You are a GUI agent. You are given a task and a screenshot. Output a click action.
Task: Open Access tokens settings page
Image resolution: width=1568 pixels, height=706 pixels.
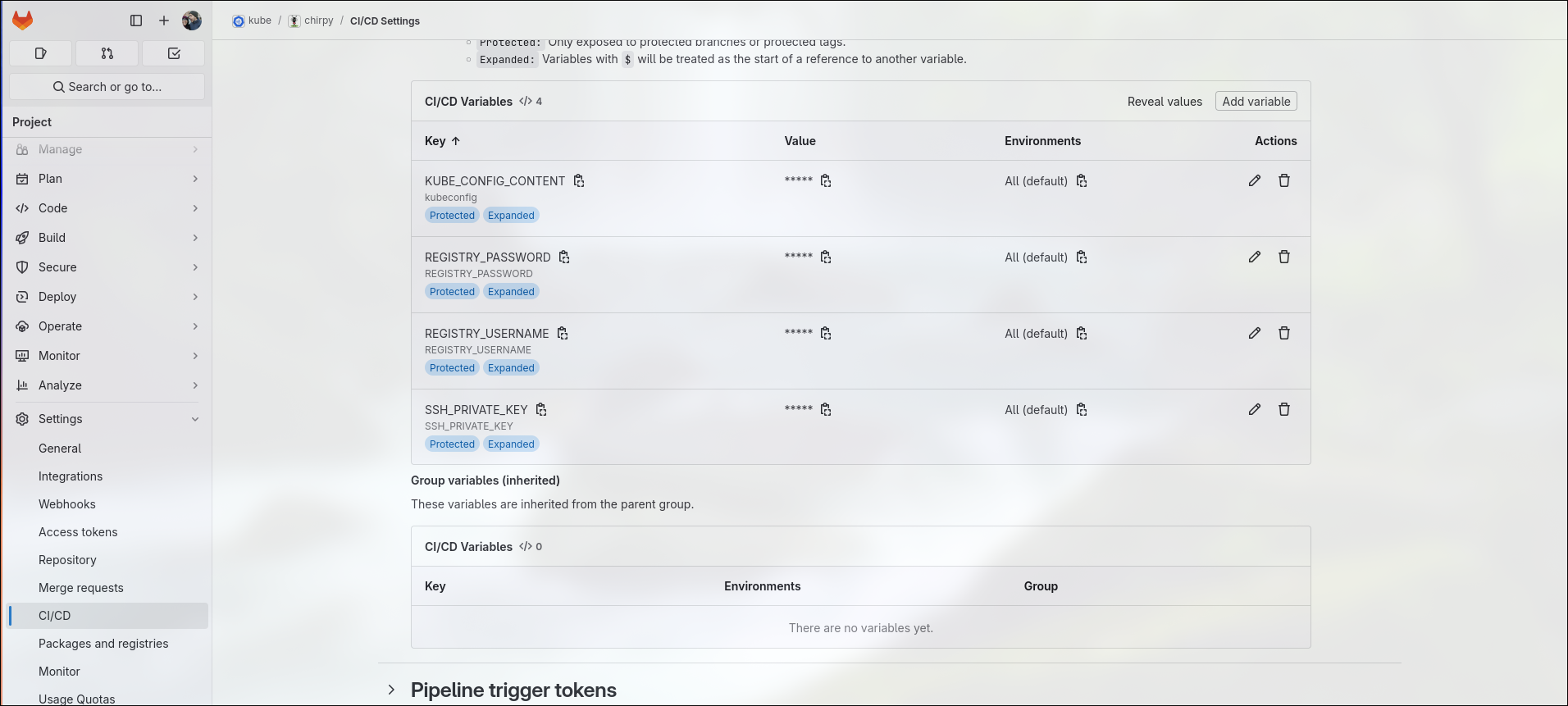click(78, 532)
